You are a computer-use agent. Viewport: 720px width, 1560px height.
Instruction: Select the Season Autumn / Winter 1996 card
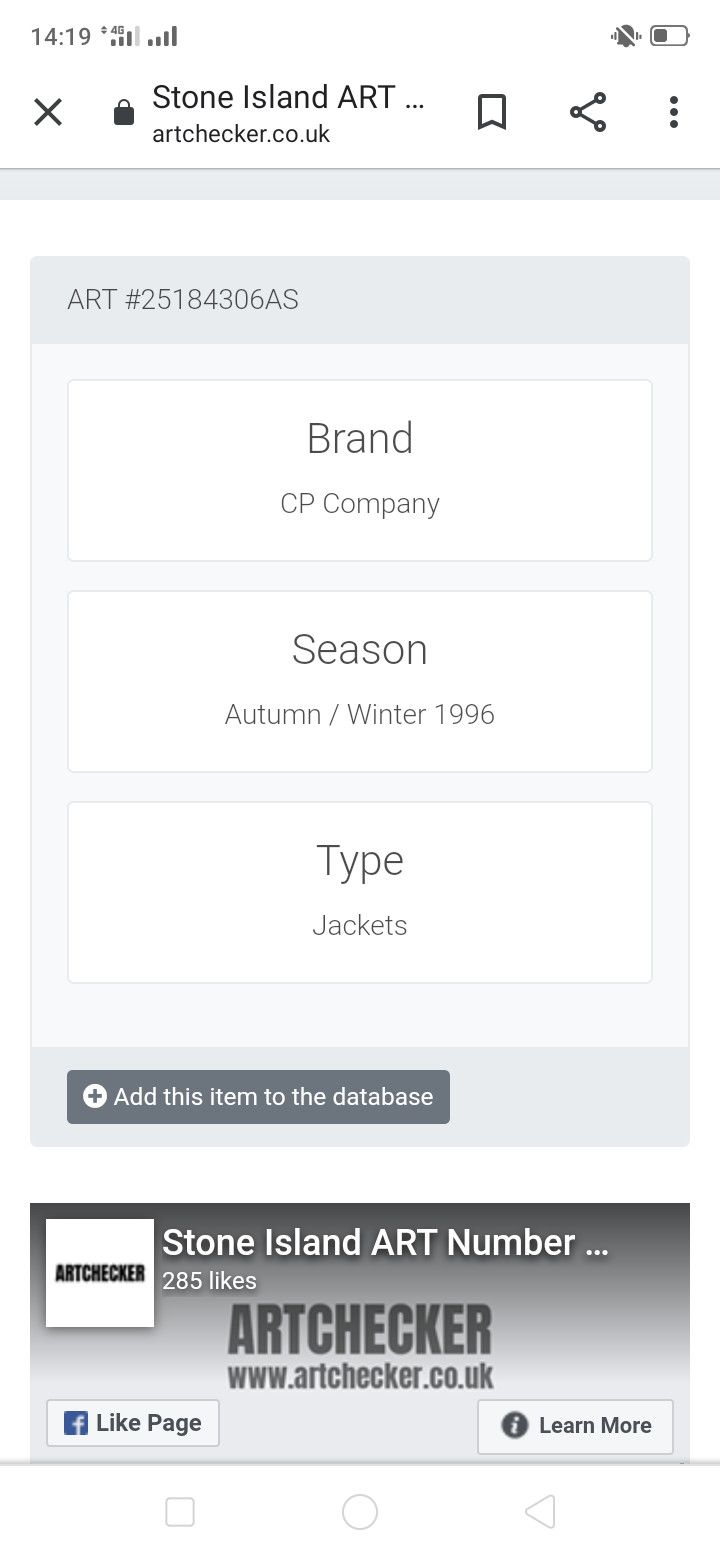(x=360, y=681)
